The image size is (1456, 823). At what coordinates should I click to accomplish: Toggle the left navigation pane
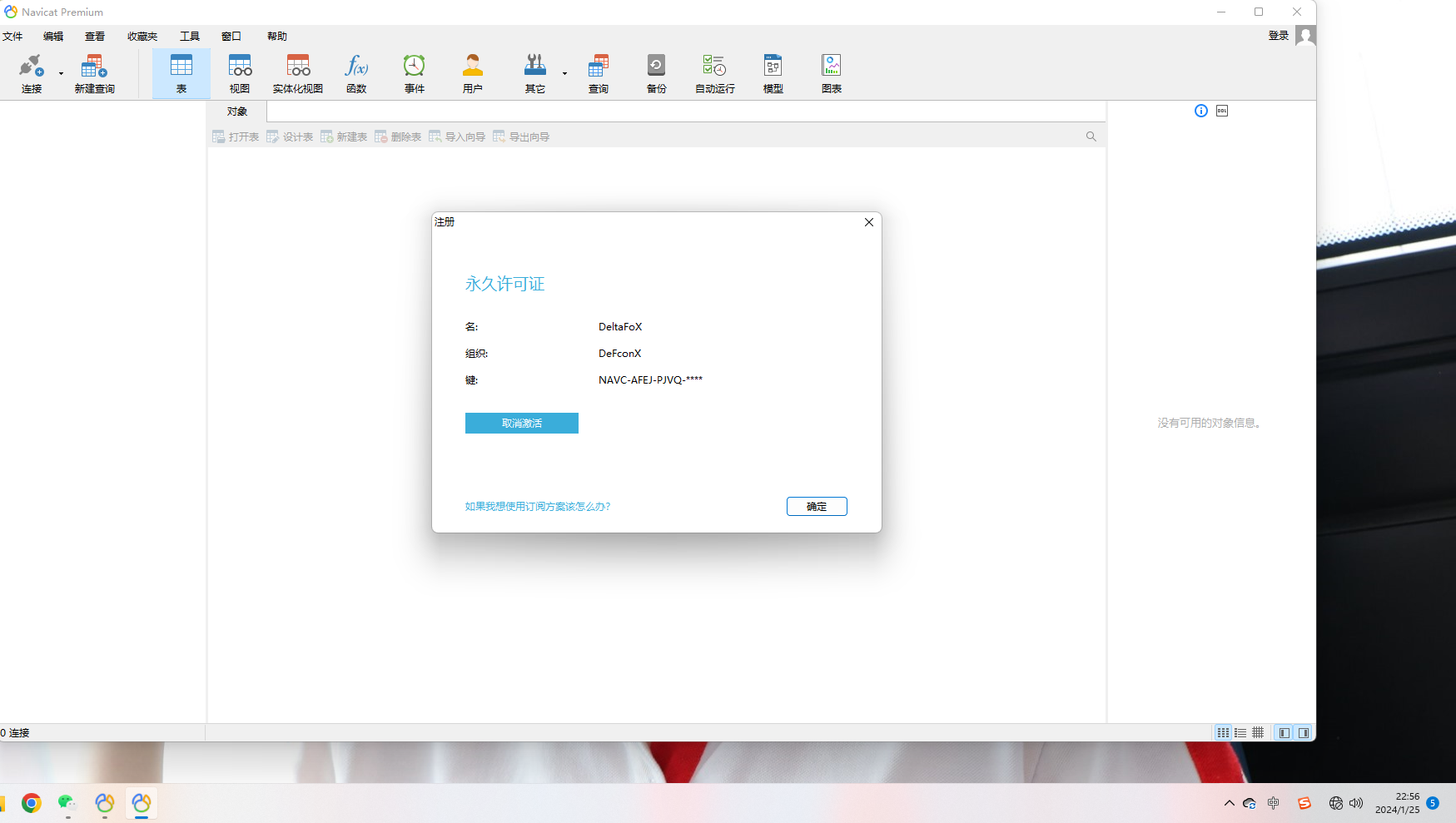(x=1285, y=732)
